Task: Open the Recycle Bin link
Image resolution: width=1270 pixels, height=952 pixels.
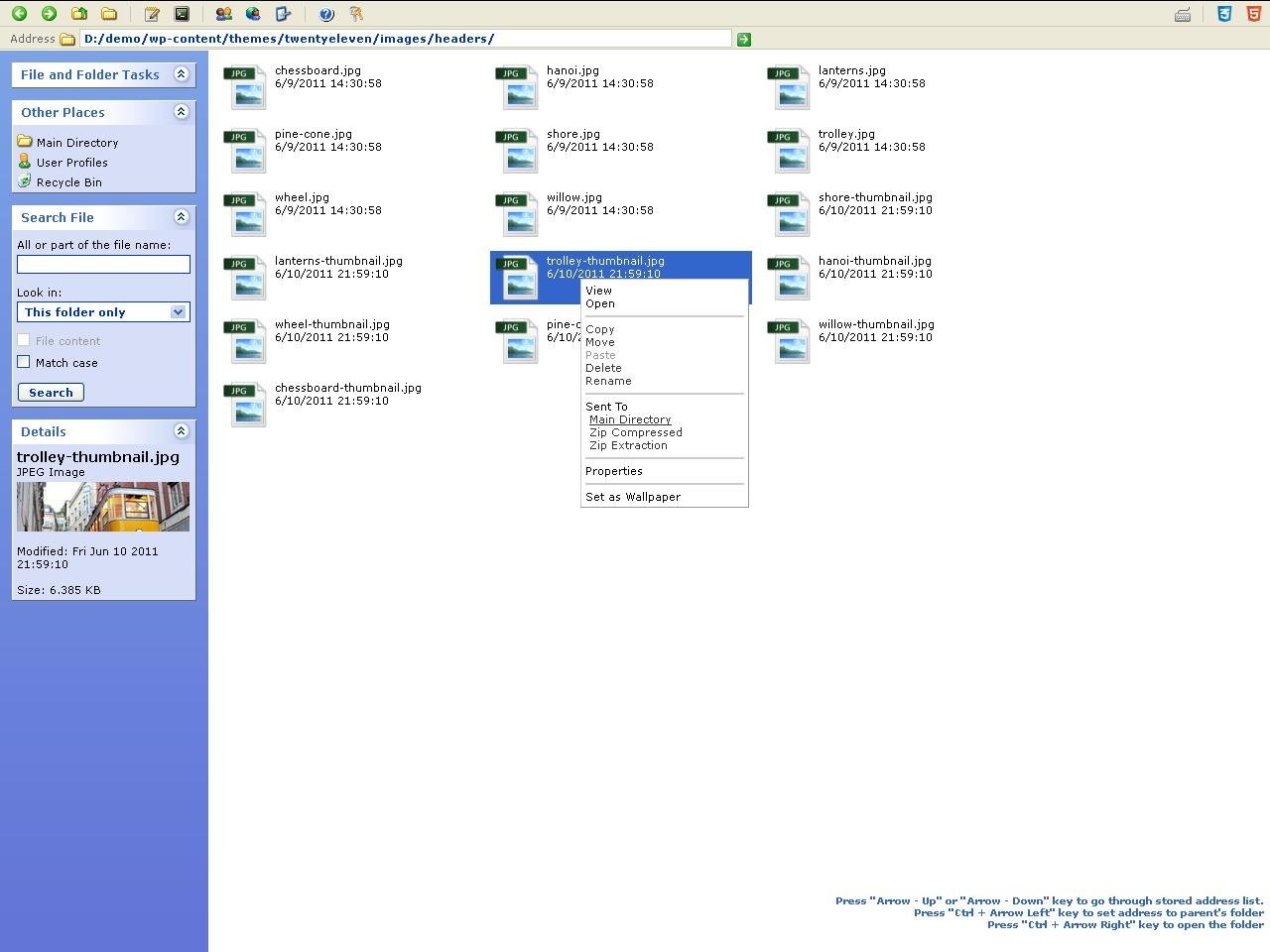Action: [x=68, y=181]
